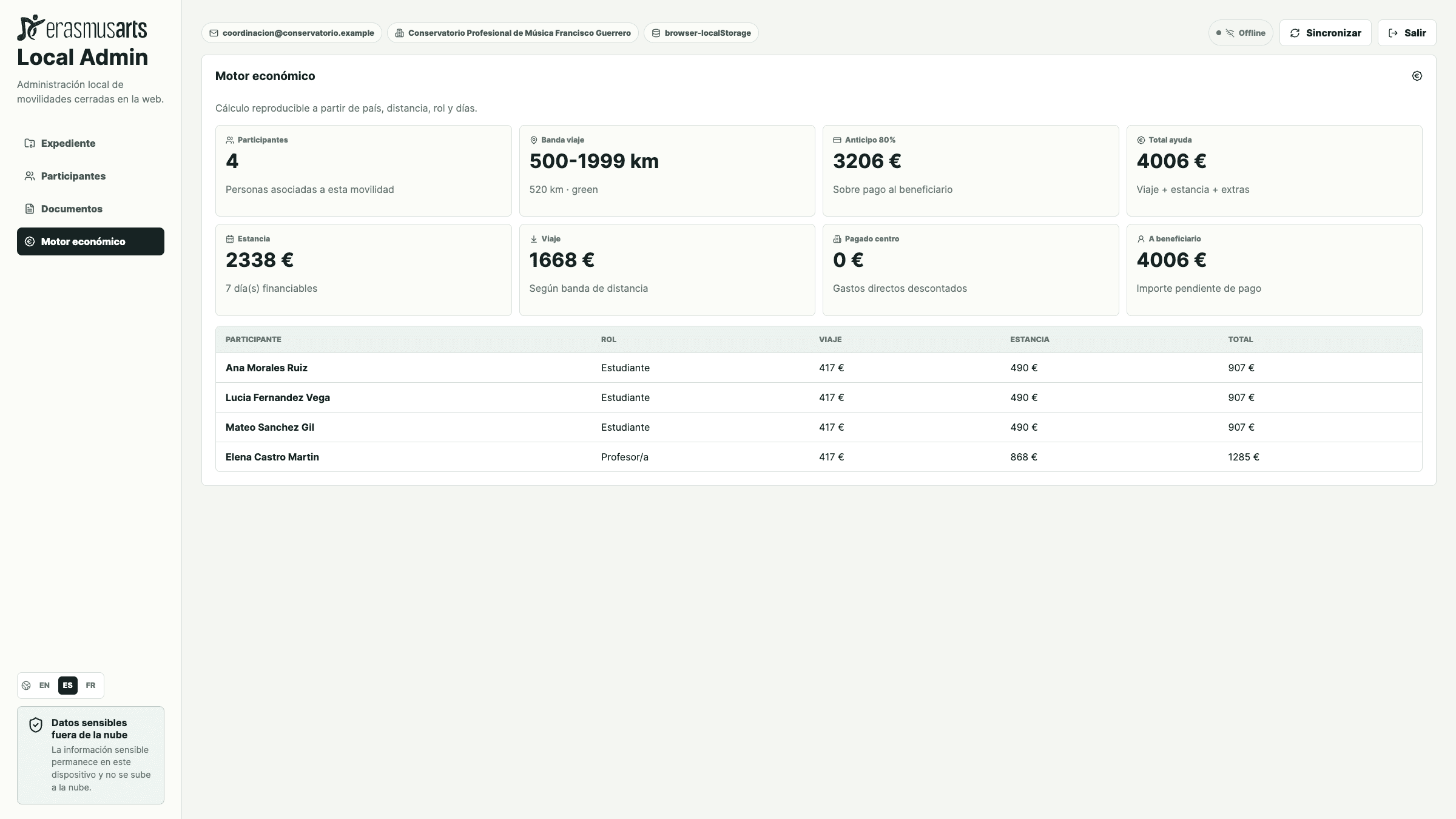
Task: Click the Elena Castro Martin row name
Action: pyautogui.click(x=272, y=457)
